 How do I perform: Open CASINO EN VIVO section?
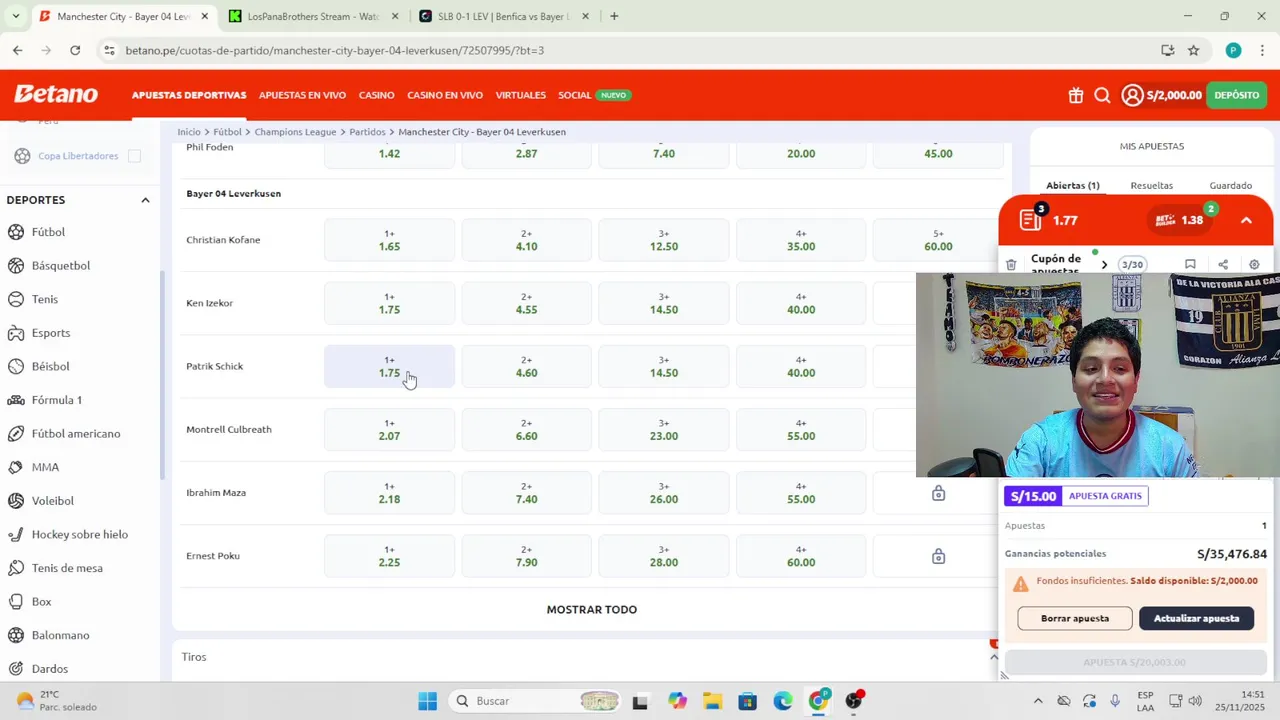click(x=445, y=95)
